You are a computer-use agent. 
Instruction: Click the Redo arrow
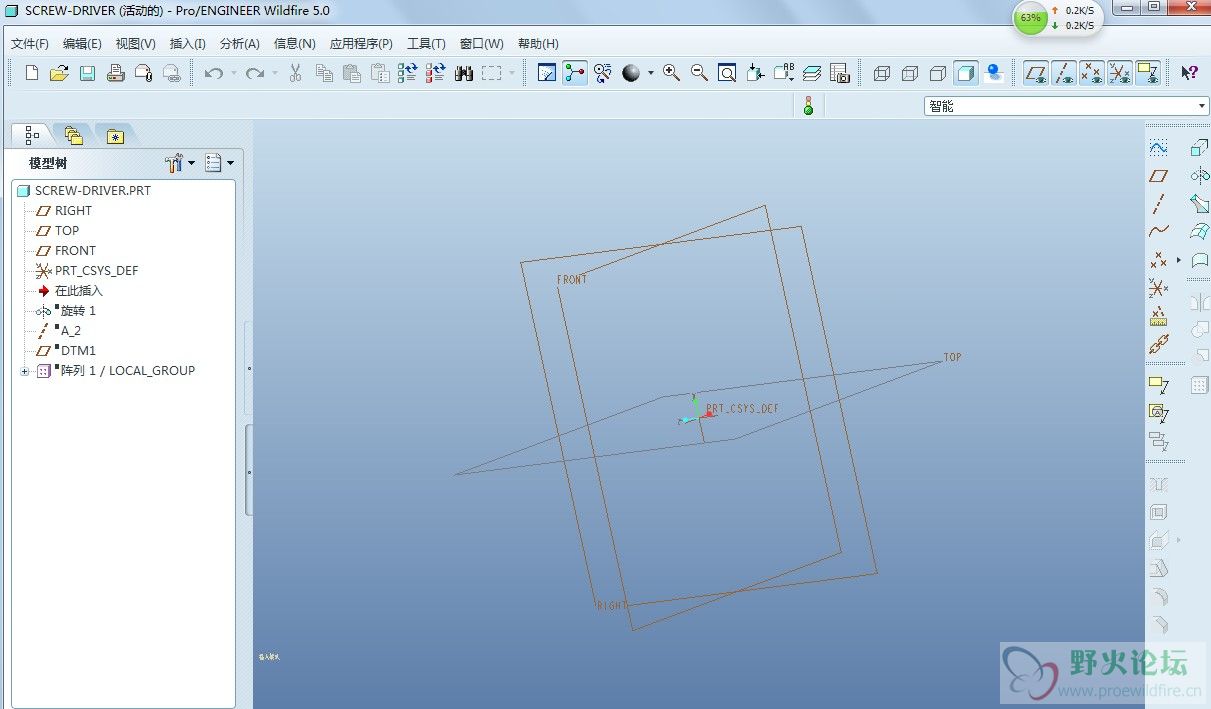coord(255,73)
